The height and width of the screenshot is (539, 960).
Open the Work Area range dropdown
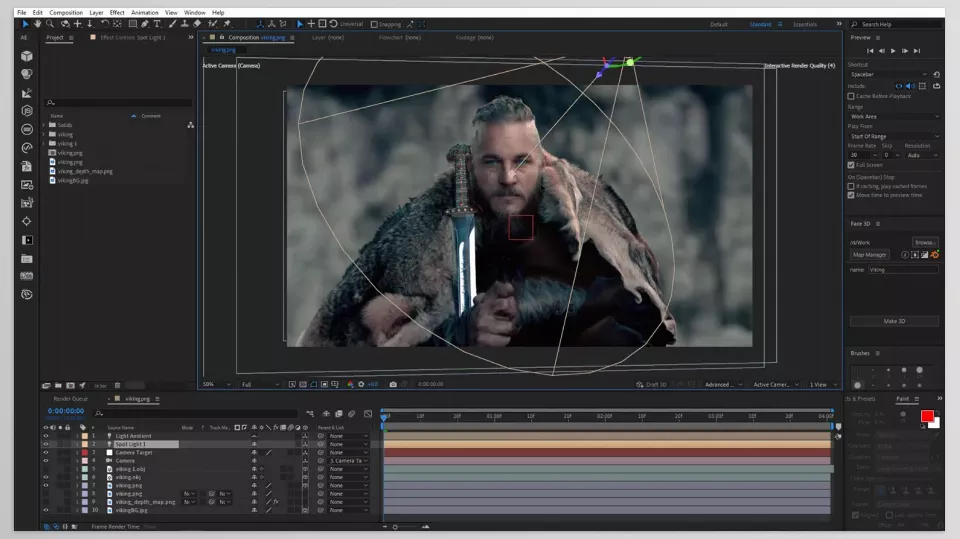894,116
